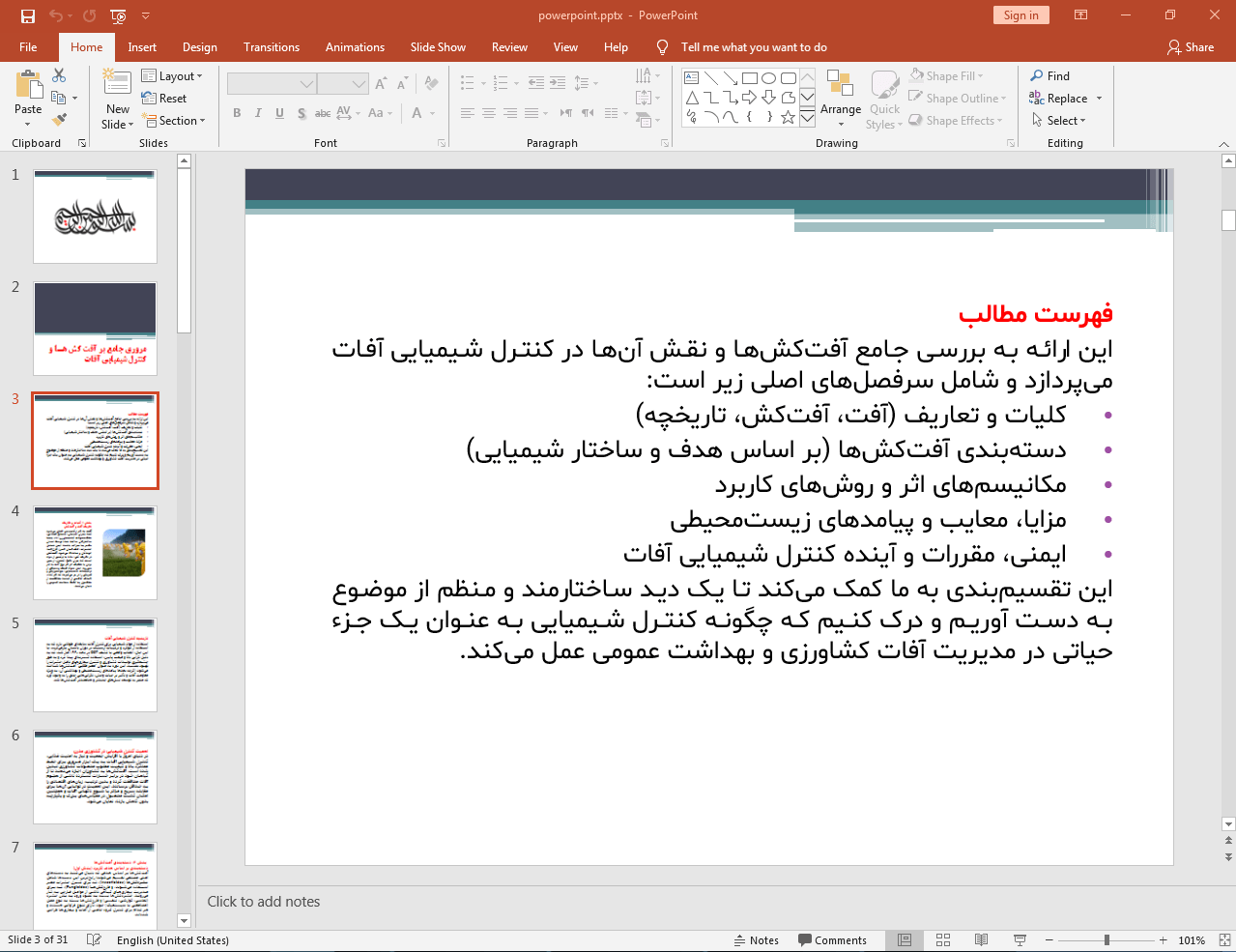The height and width of the screenshot is (952, 1236).
Task: Switch to Reading View icon
Action: pos(981,940)
